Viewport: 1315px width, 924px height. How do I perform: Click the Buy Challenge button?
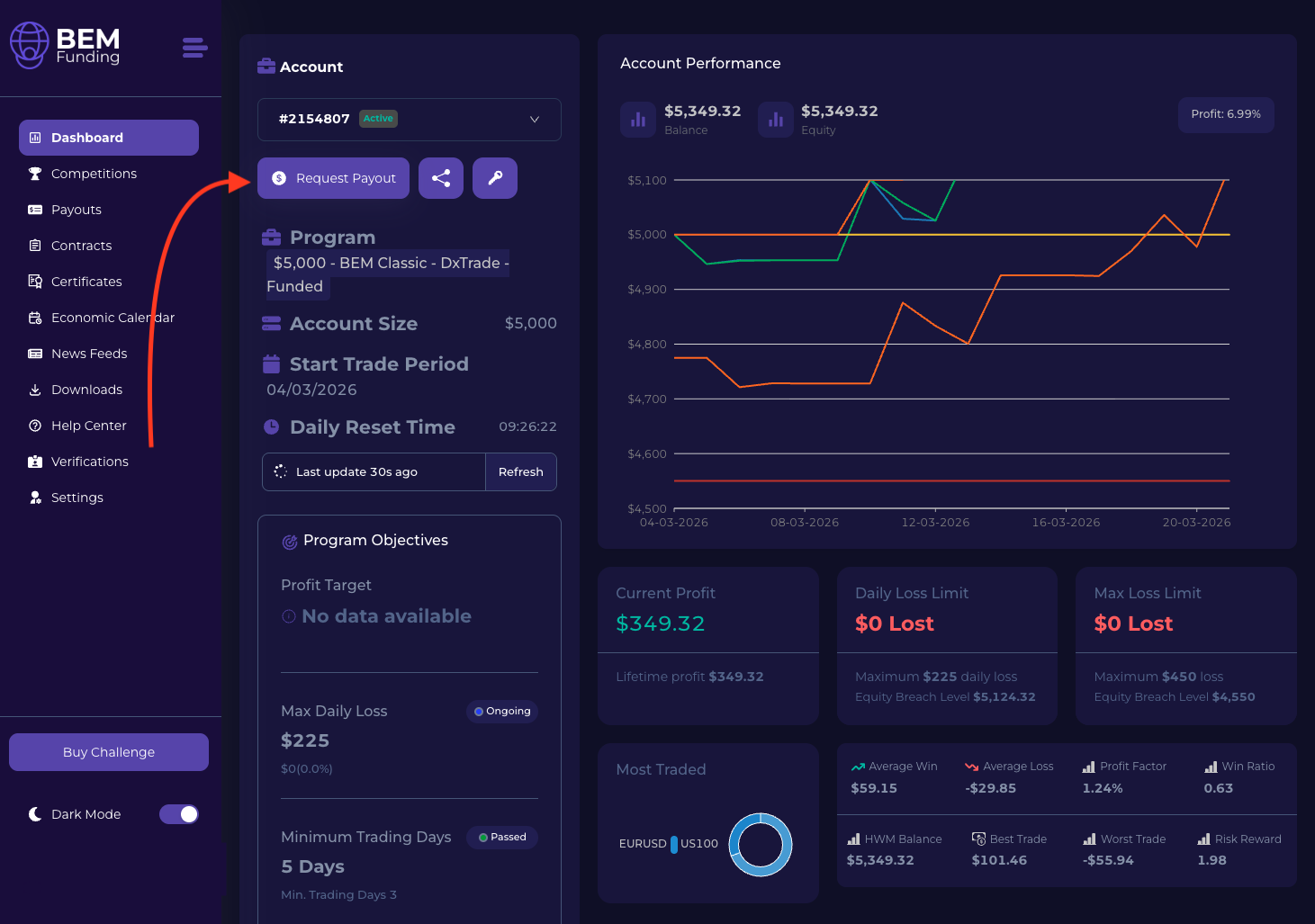pos(109,752)
